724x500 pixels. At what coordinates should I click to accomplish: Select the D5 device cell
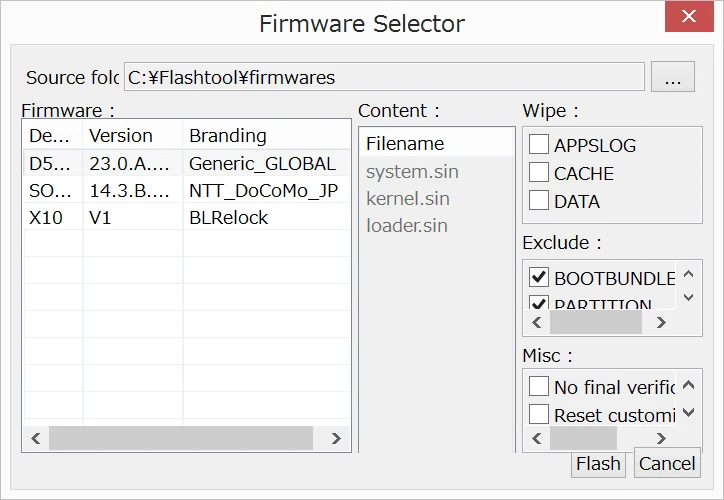tap(53, 163)
